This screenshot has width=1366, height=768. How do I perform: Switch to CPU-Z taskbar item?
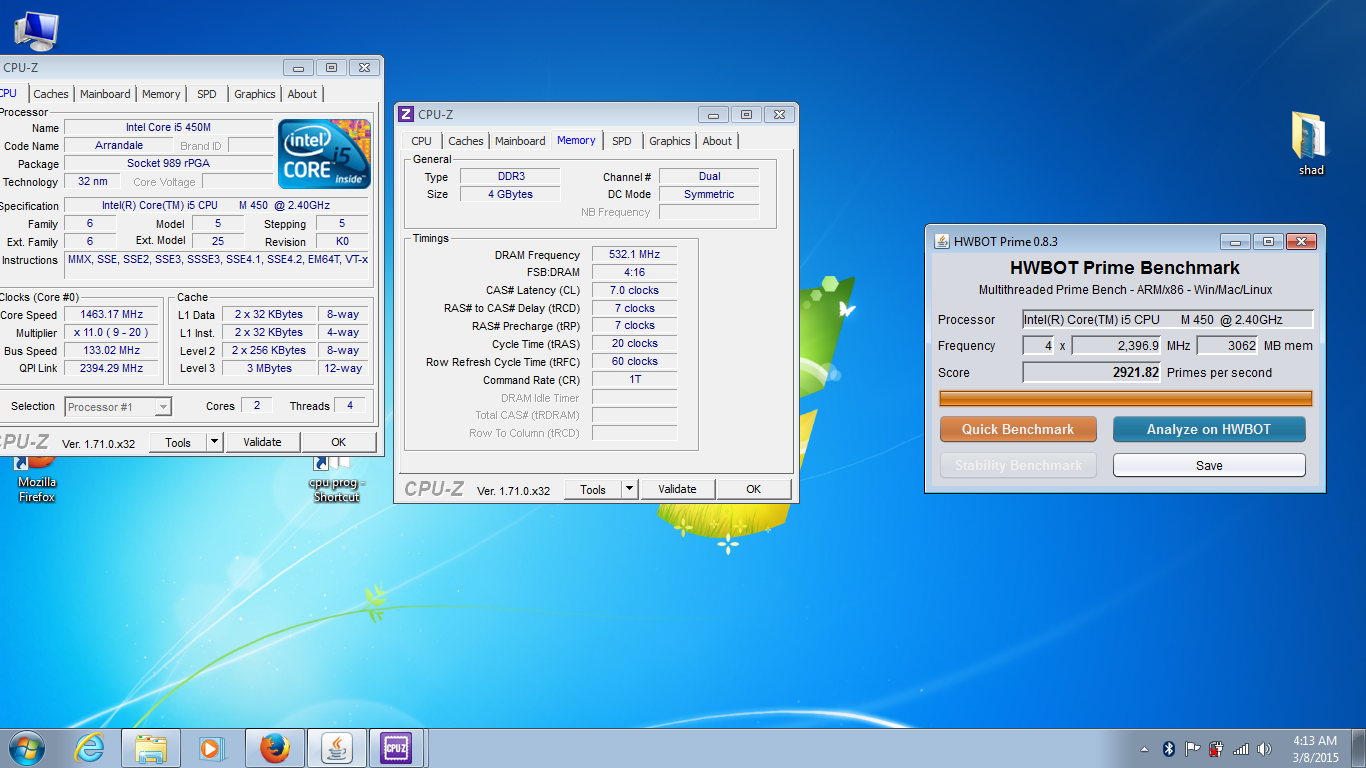(396, 748)
